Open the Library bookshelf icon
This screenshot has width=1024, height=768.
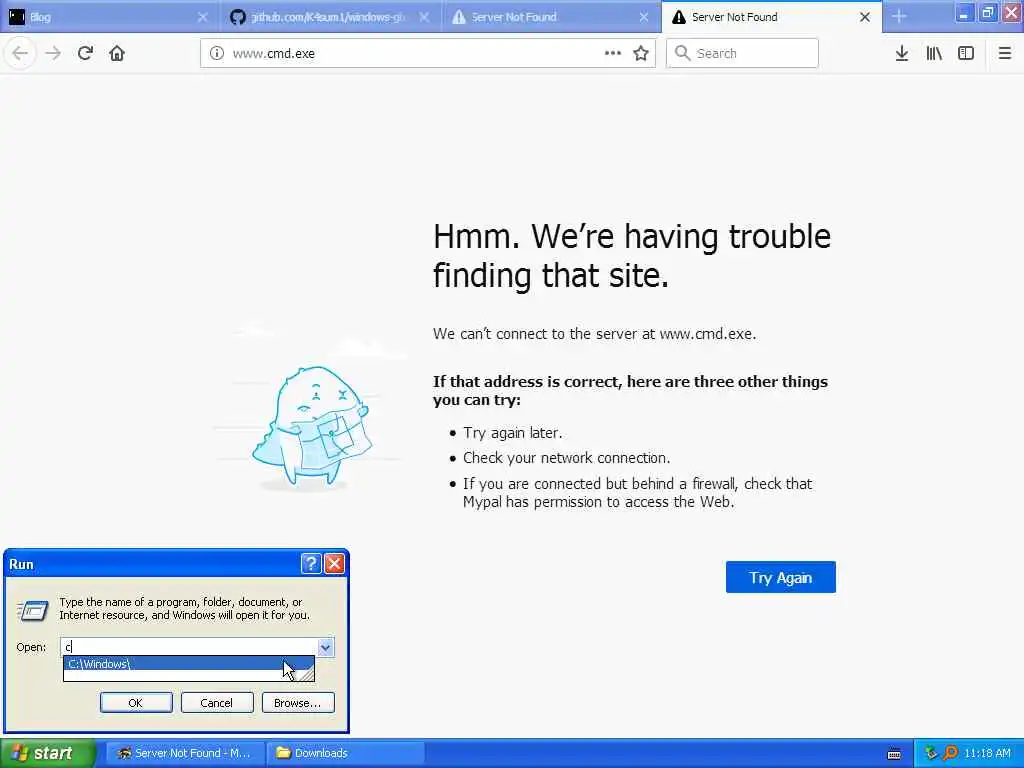934,53
